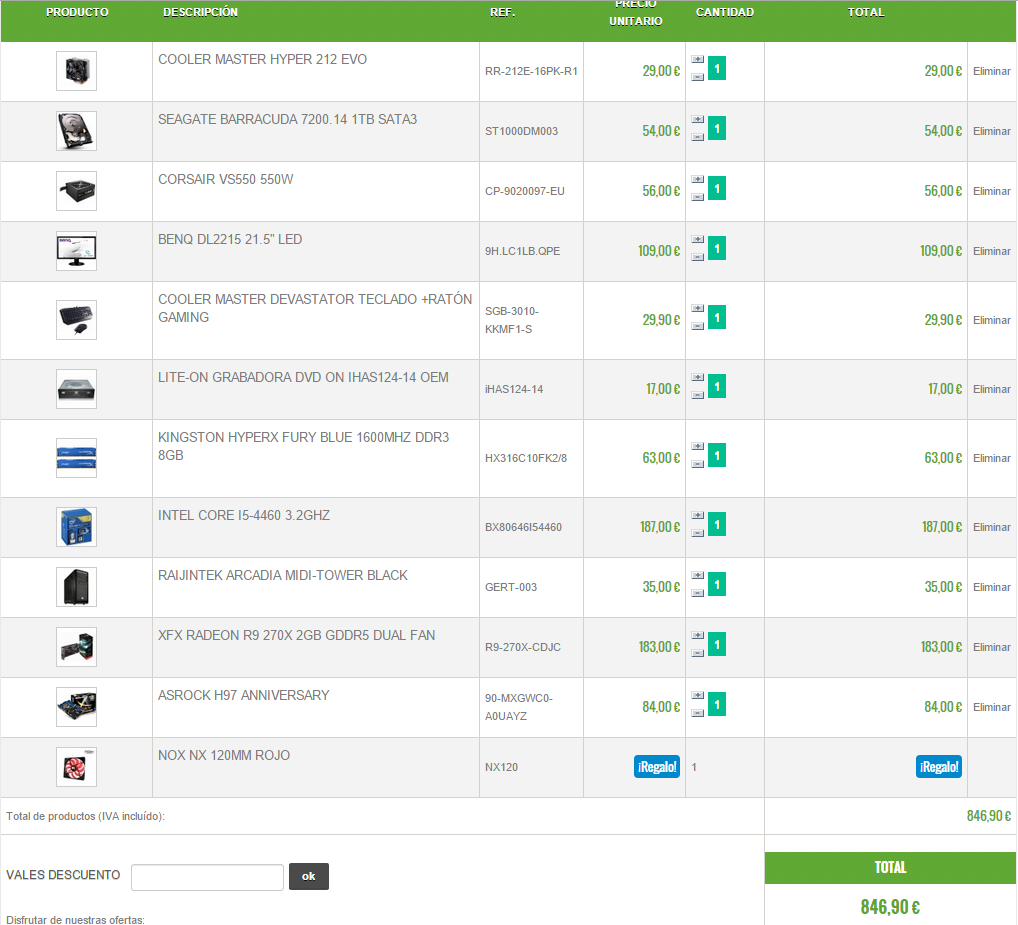Image resolution: width=1018 pixels, height=925 pixels.
Task: Remove Kingston HyperX Fury with Eliminar
Action: pyautogui.click(x=991, y=458)
